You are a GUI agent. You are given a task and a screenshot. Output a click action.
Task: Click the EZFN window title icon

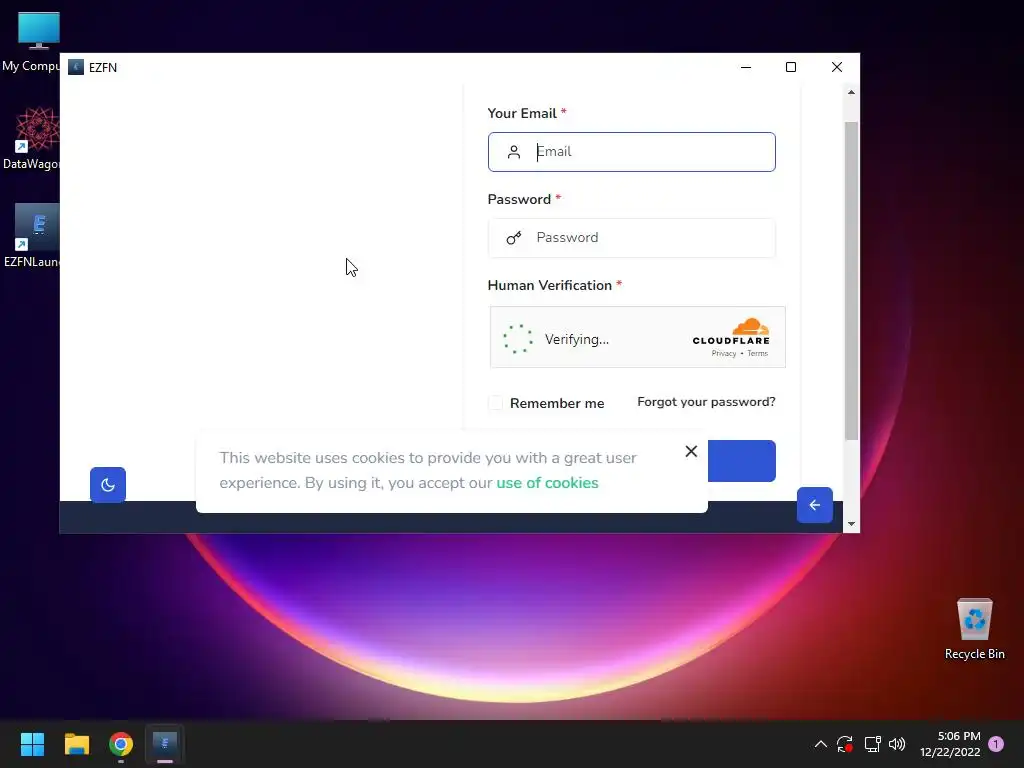(x=76, y=67)
